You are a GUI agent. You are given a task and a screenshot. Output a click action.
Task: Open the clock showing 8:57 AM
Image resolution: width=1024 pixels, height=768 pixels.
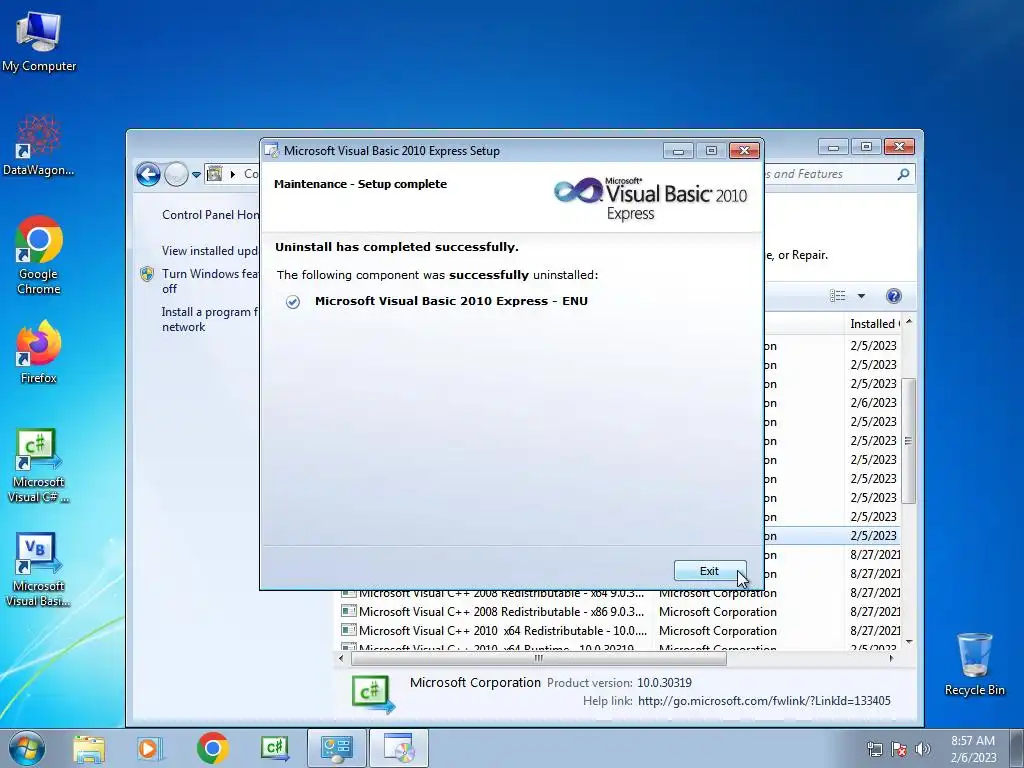click(973, 748)
